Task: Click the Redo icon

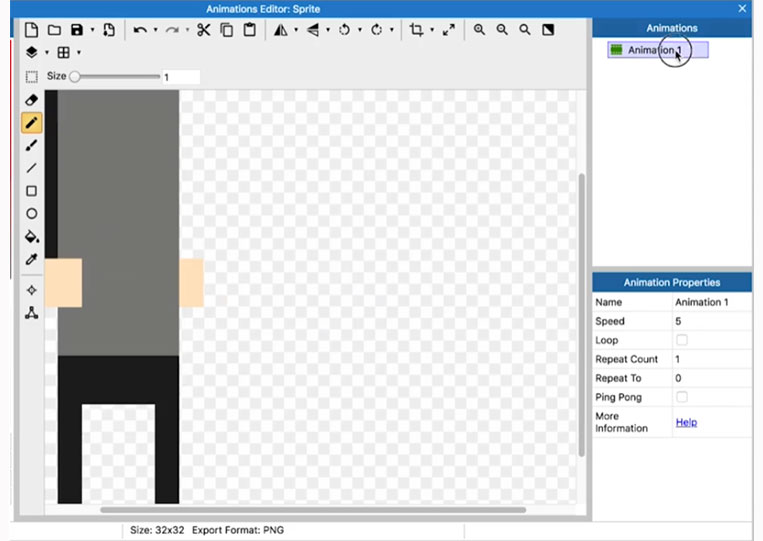Action: click(172, 30)
